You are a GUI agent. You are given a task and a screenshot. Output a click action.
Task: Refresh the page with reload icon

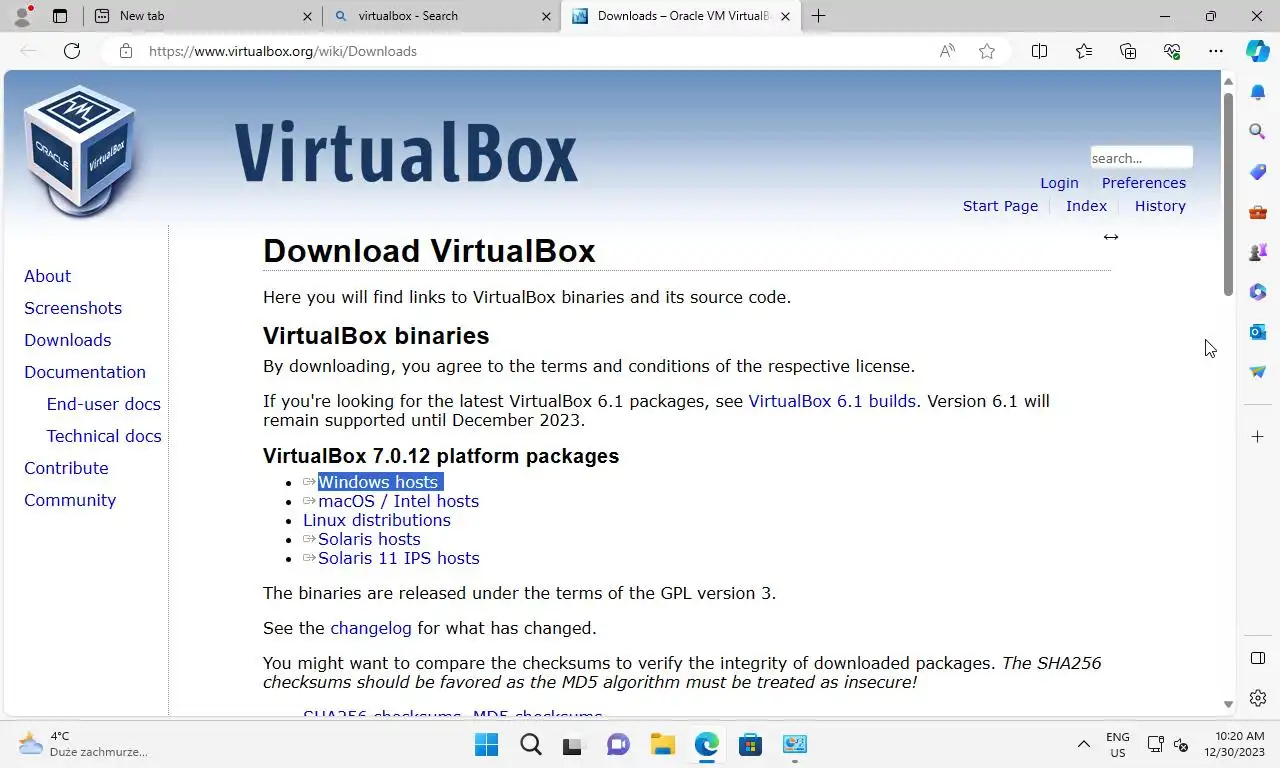(x=72, y=51)
